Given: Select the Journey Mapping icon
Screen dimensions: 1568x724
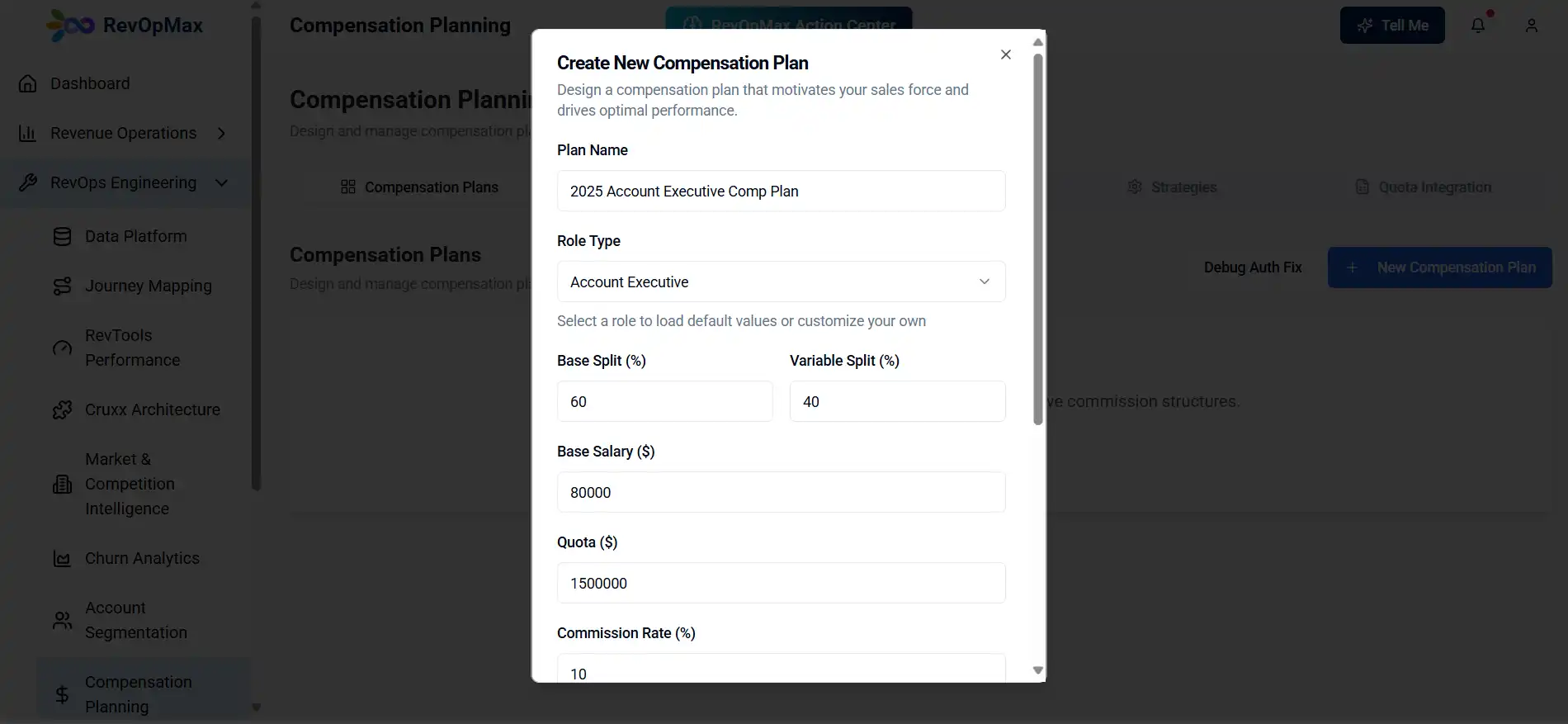Looking at the screenshot, I should pos(62,286).
